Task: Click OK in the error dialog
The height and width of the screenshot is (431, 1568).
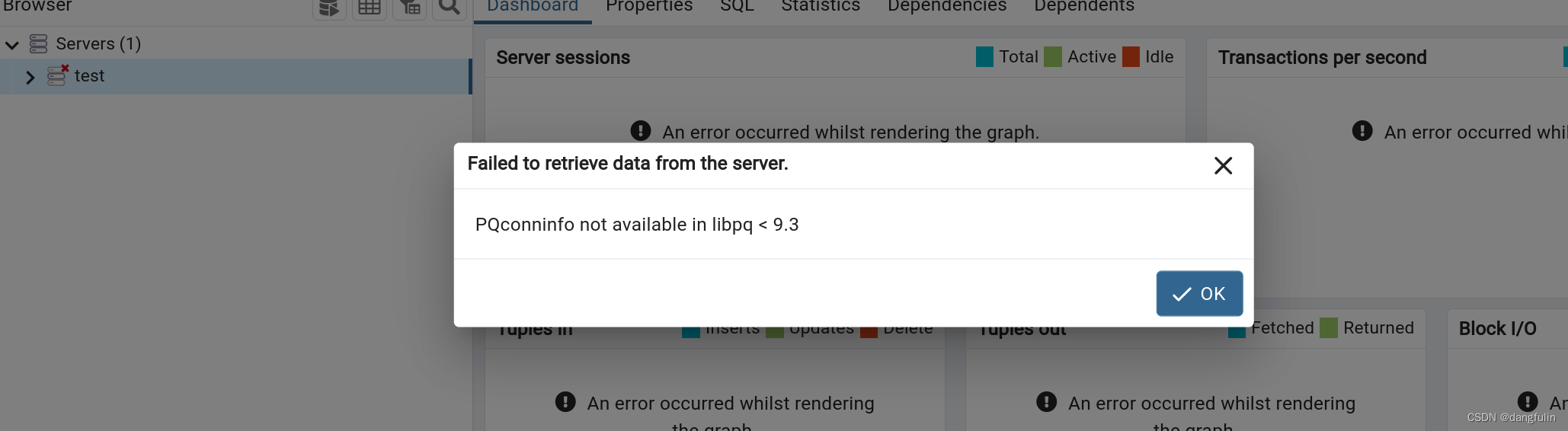Action: [1199, 293]
